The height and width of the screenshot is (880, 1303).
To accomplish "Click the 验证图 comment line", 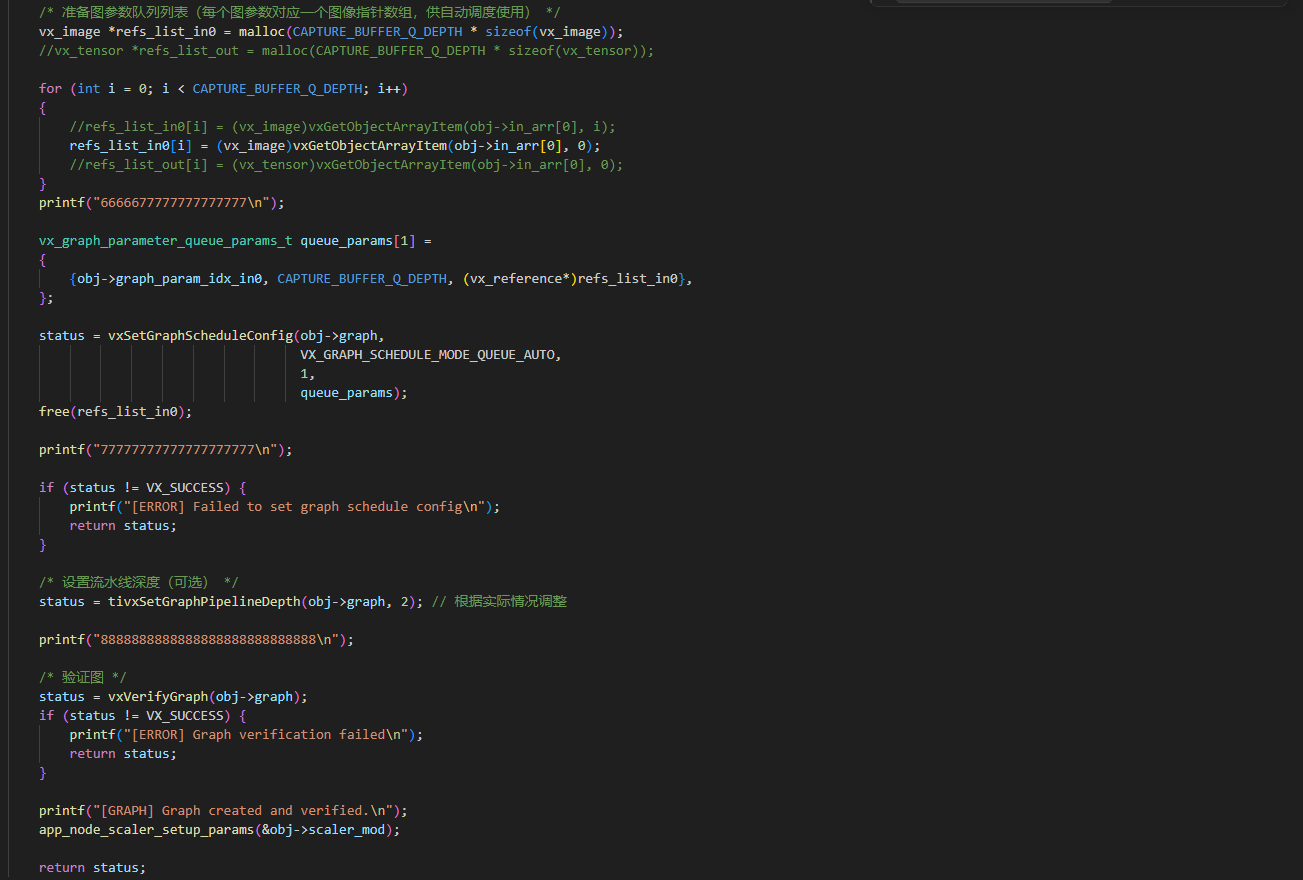I will click(x=83, y=677).
